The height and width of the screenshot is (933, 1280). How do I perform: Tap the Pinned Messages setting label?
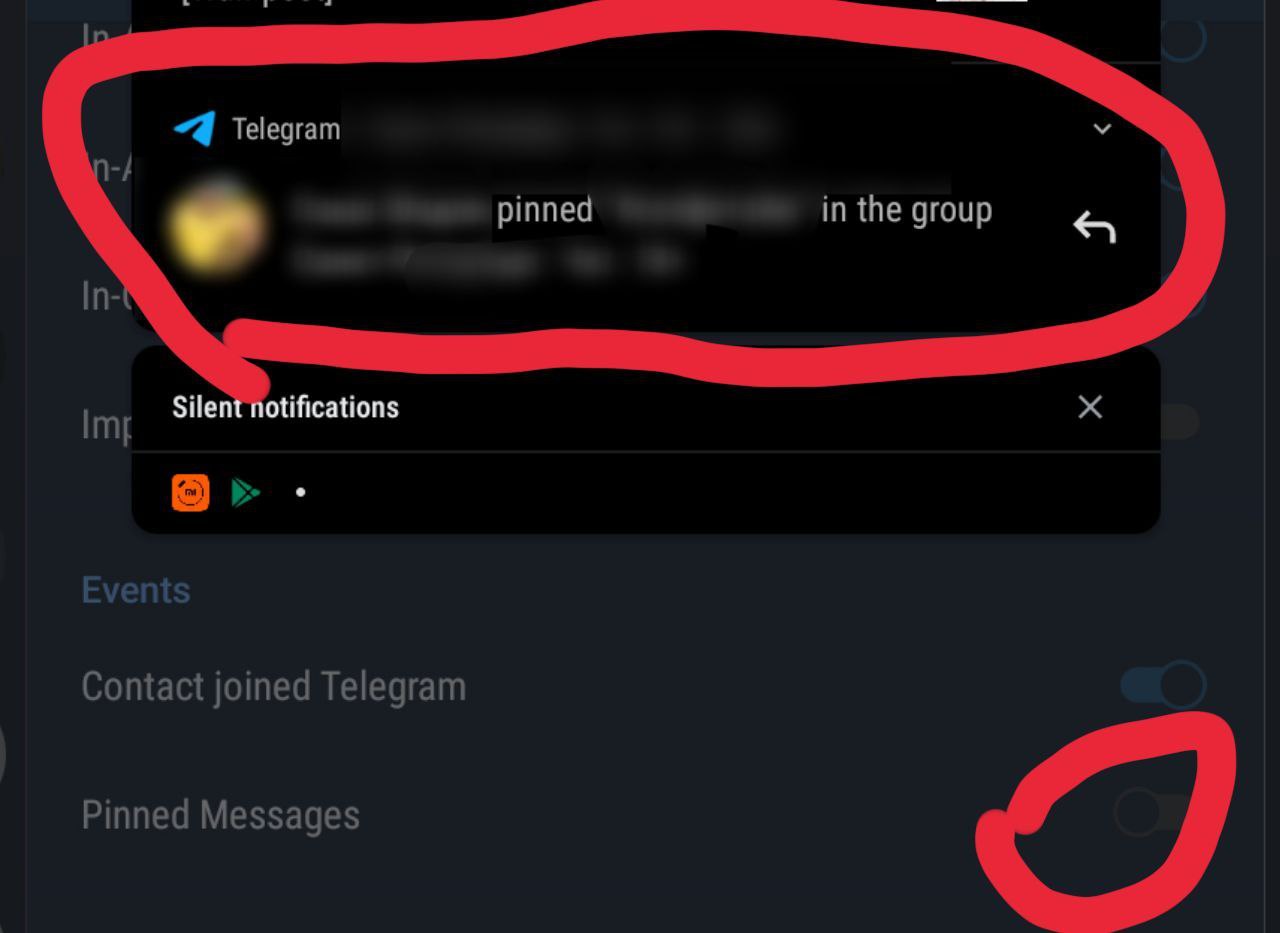(220, 815)
